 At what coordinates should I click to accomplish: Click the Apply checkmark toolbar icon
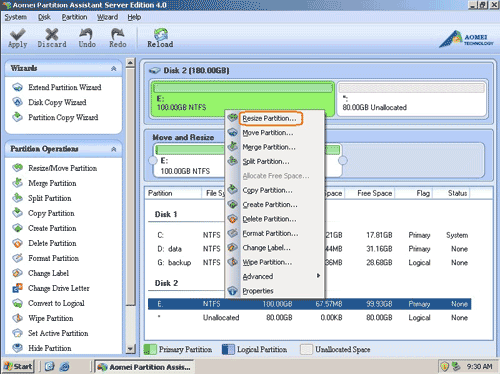tap(18, 34)
